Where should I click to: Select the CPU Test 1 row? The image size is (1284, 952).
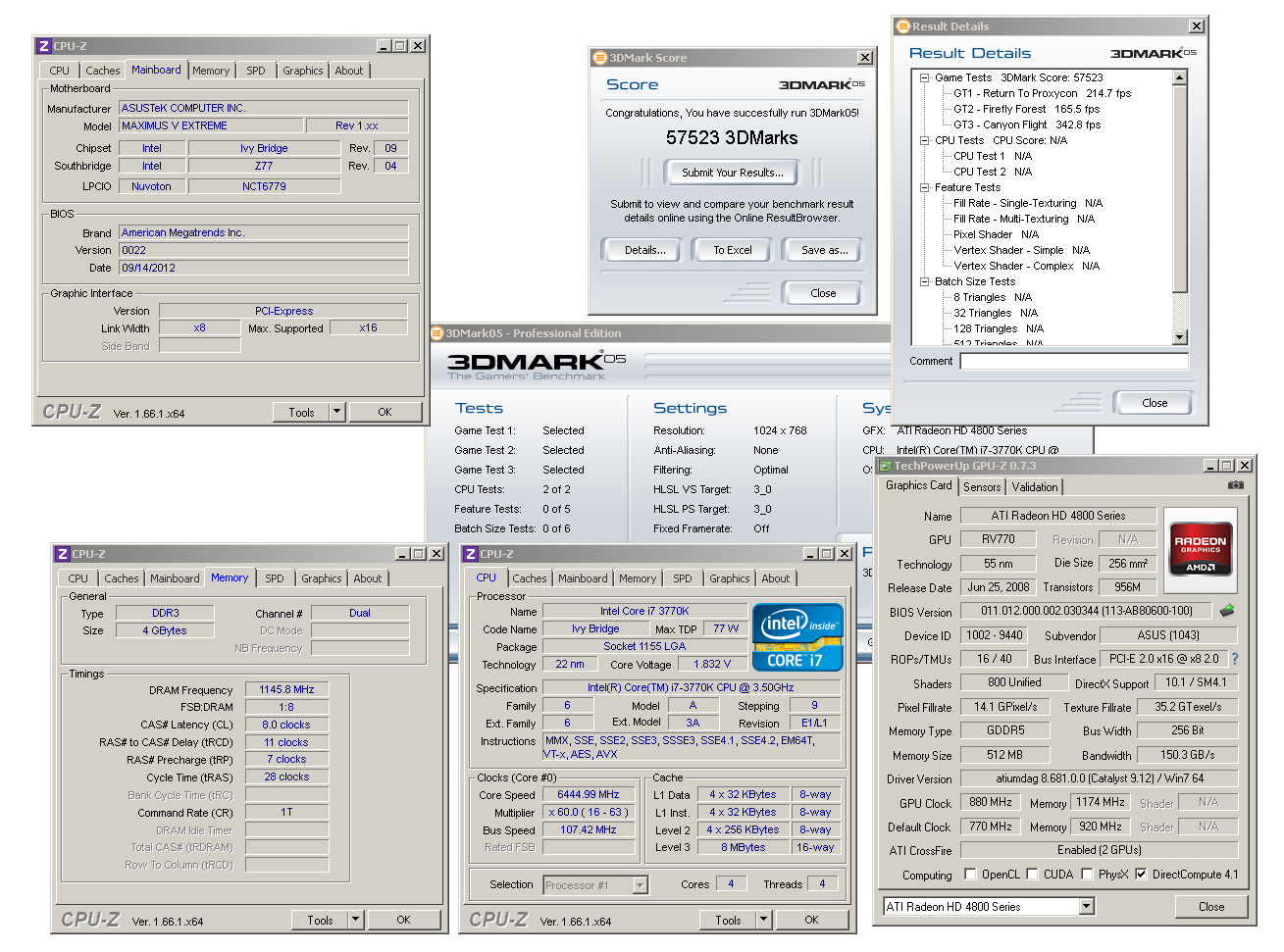click(993, 156)
